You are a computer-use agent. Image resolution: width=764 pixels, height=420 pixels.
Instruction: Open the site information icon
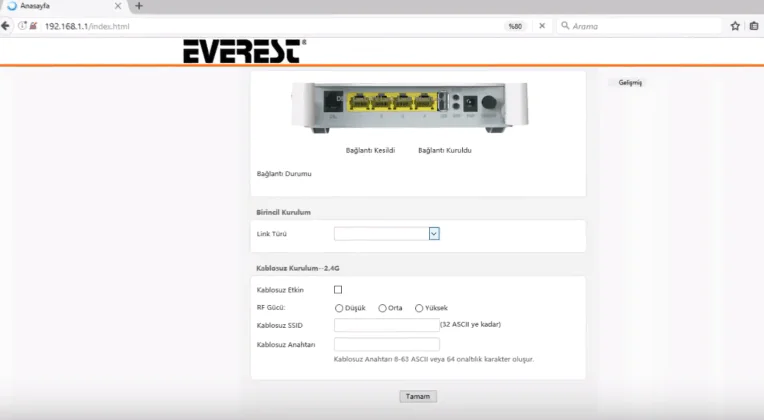point(22,26)
